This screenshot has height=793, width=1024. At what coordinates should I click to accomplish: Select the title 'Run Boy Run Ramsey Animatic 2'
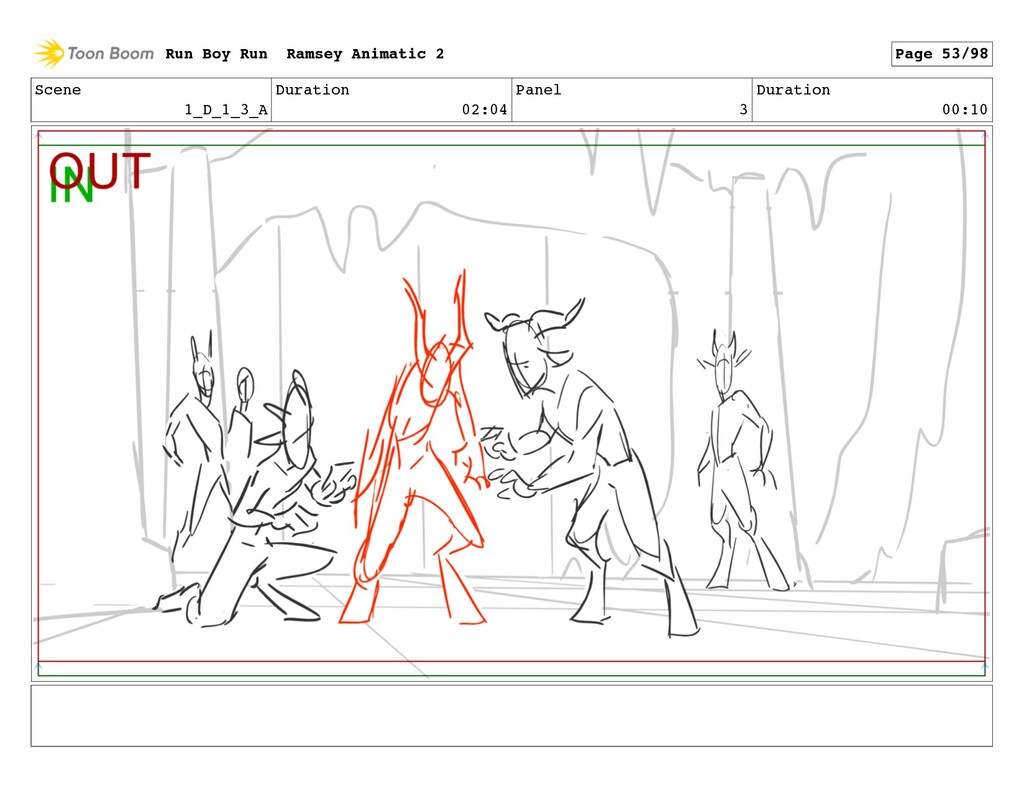(x=304, y=54)
